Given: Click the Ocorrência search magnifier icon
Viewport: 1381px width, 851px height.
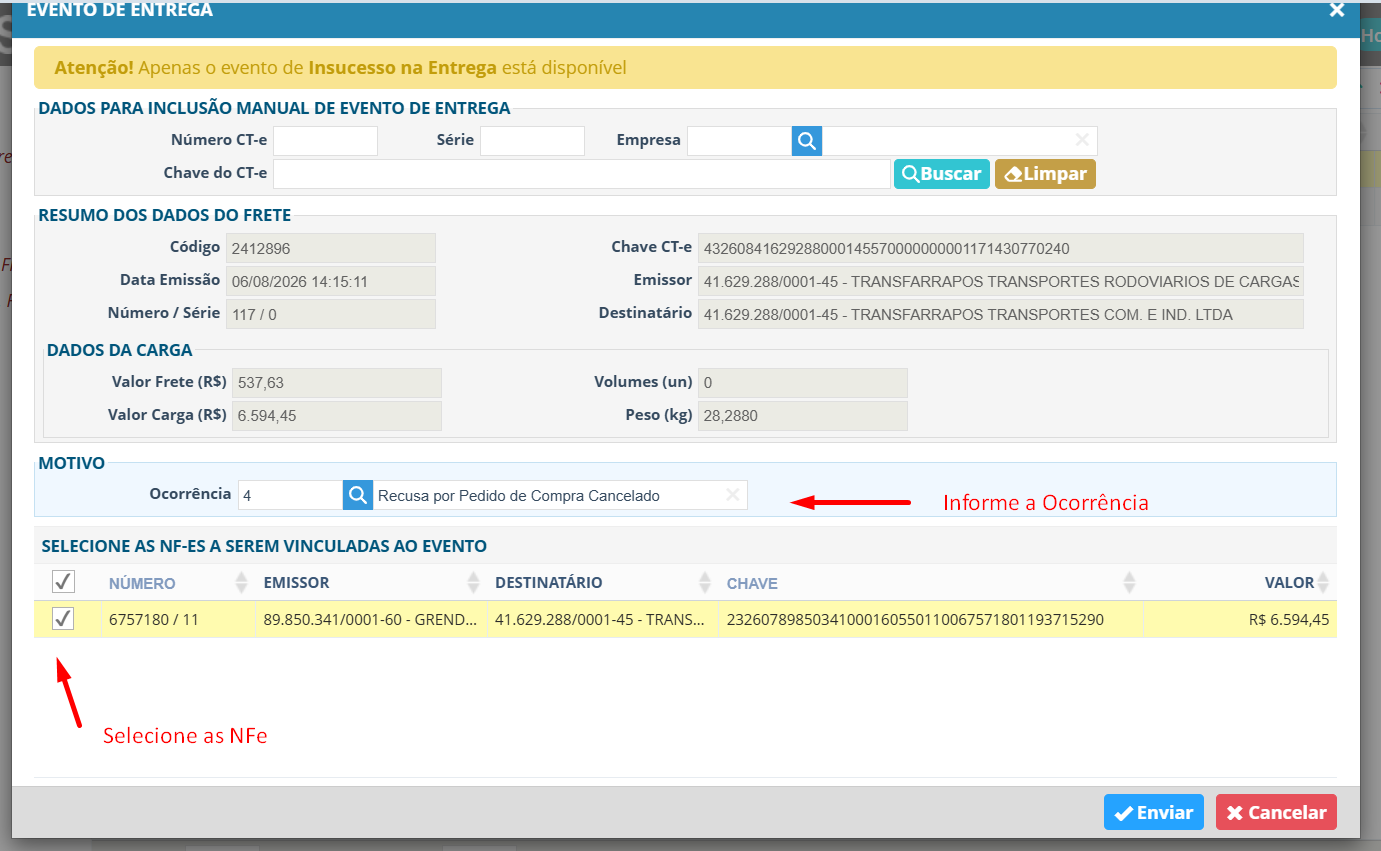Looking at the screenshot, I should 358,495.
